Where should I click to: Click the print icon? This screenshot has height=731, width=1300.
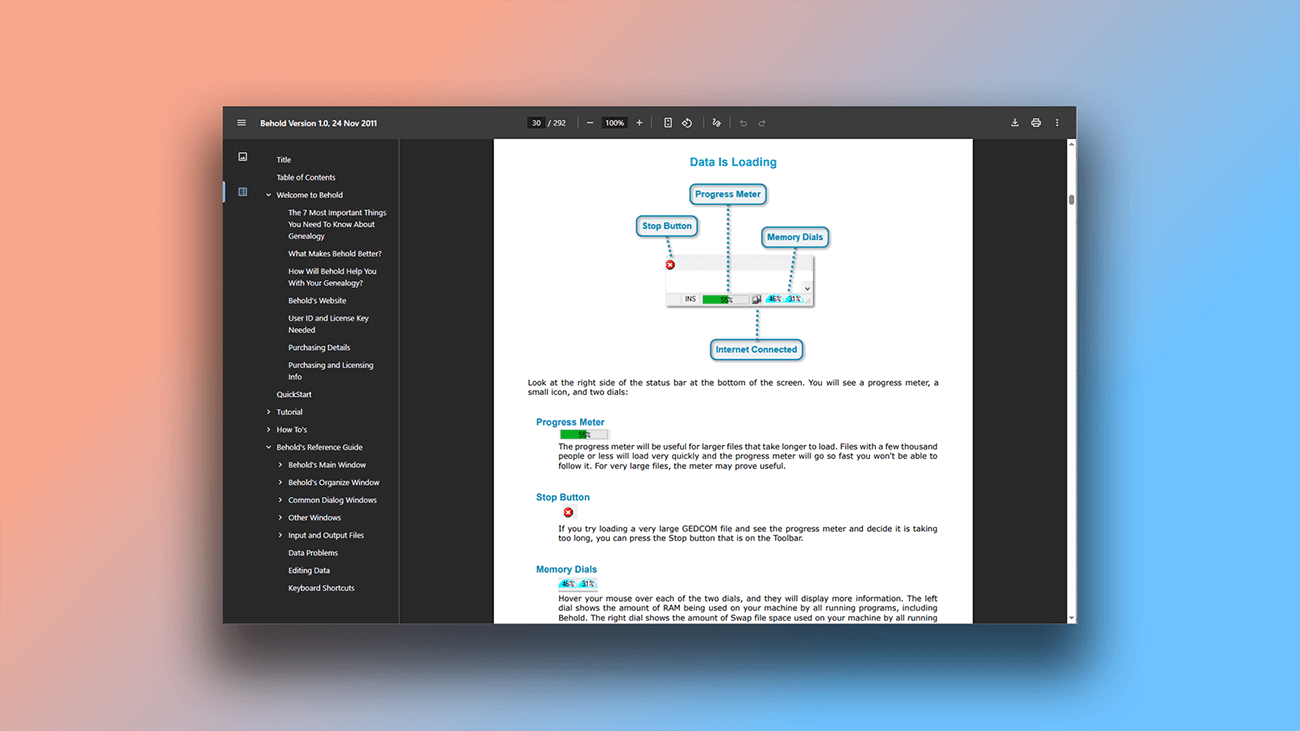[1036, 122]
